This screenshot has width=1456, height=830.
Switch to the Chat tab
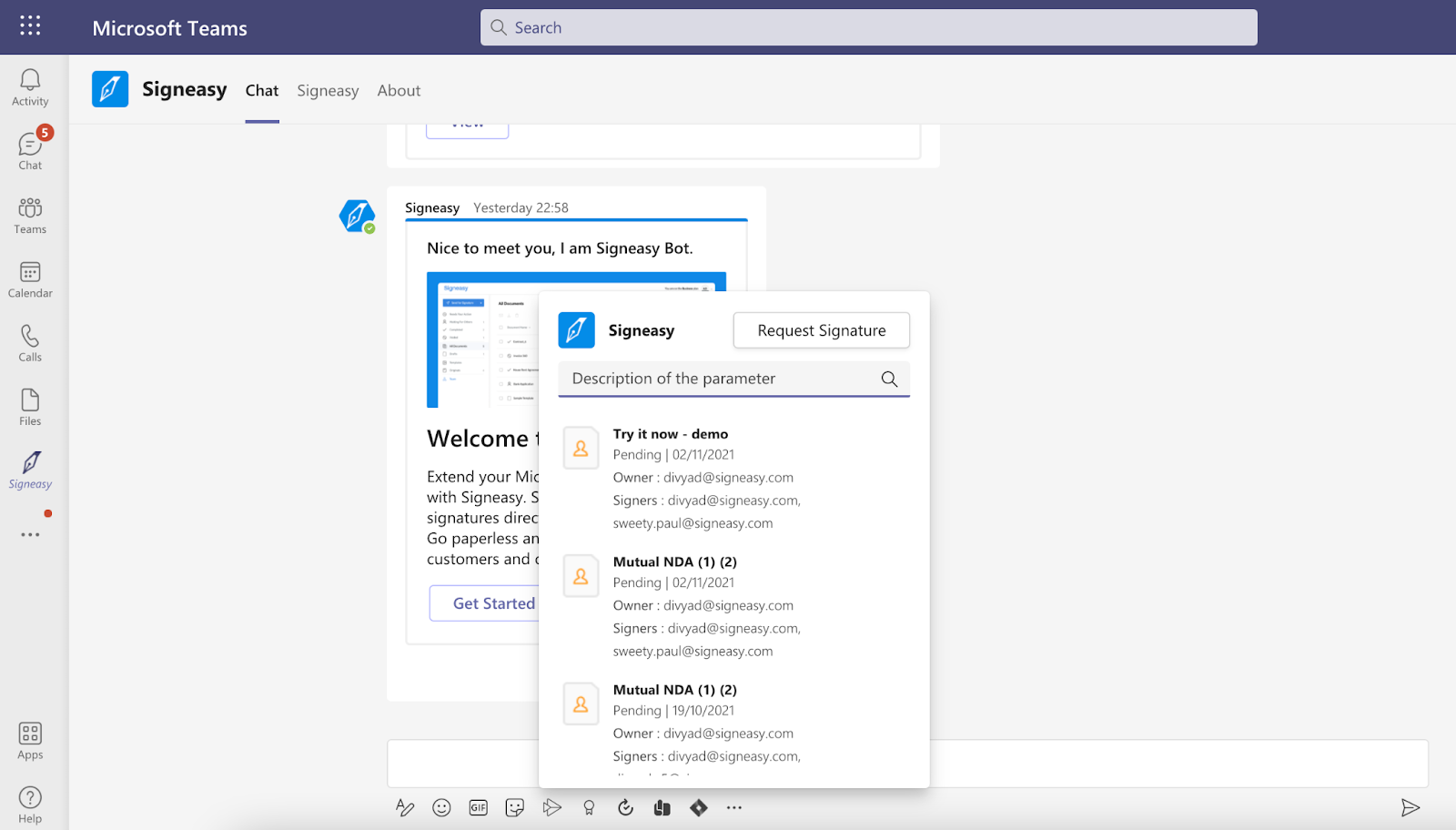click(262, 90)
